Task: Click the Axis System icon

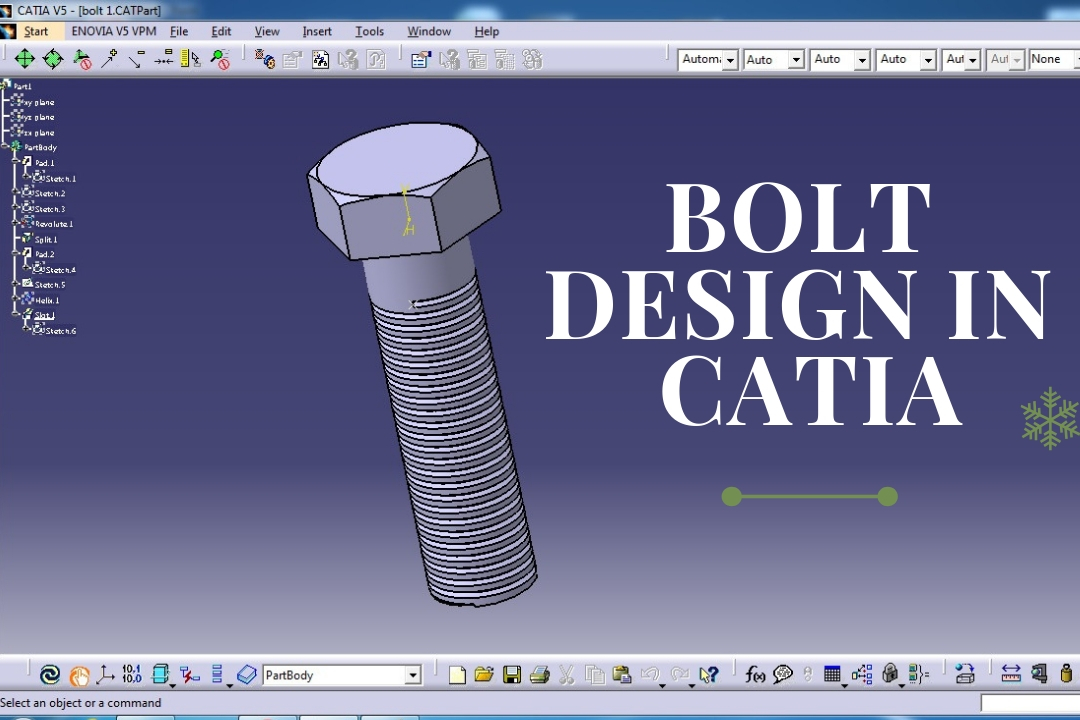Action: [105, 675]
